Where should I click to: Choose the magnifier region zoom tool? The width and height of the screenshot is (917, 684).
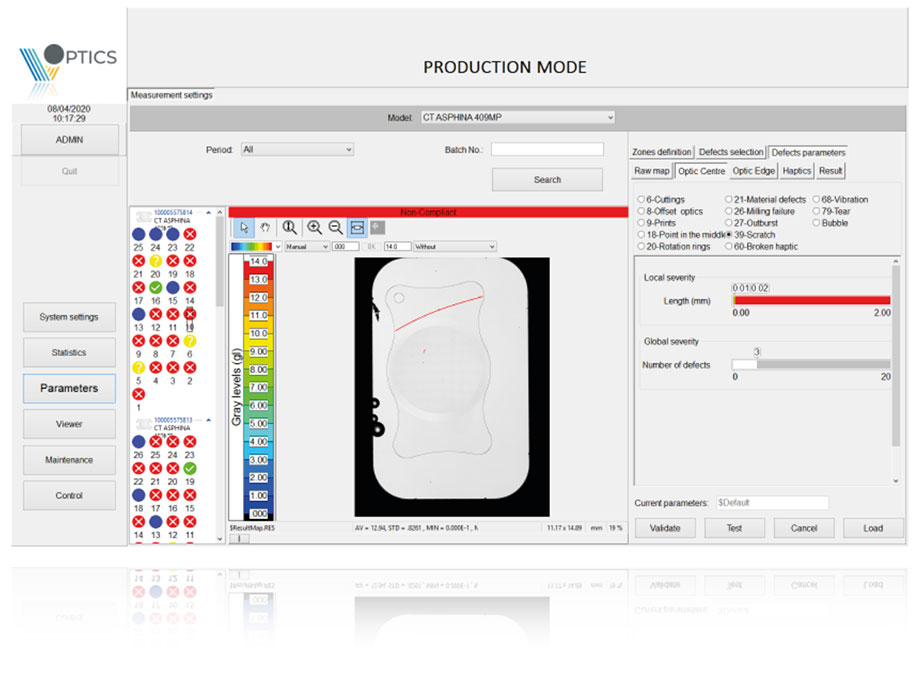pyautogui.click(x=289, y=227)
